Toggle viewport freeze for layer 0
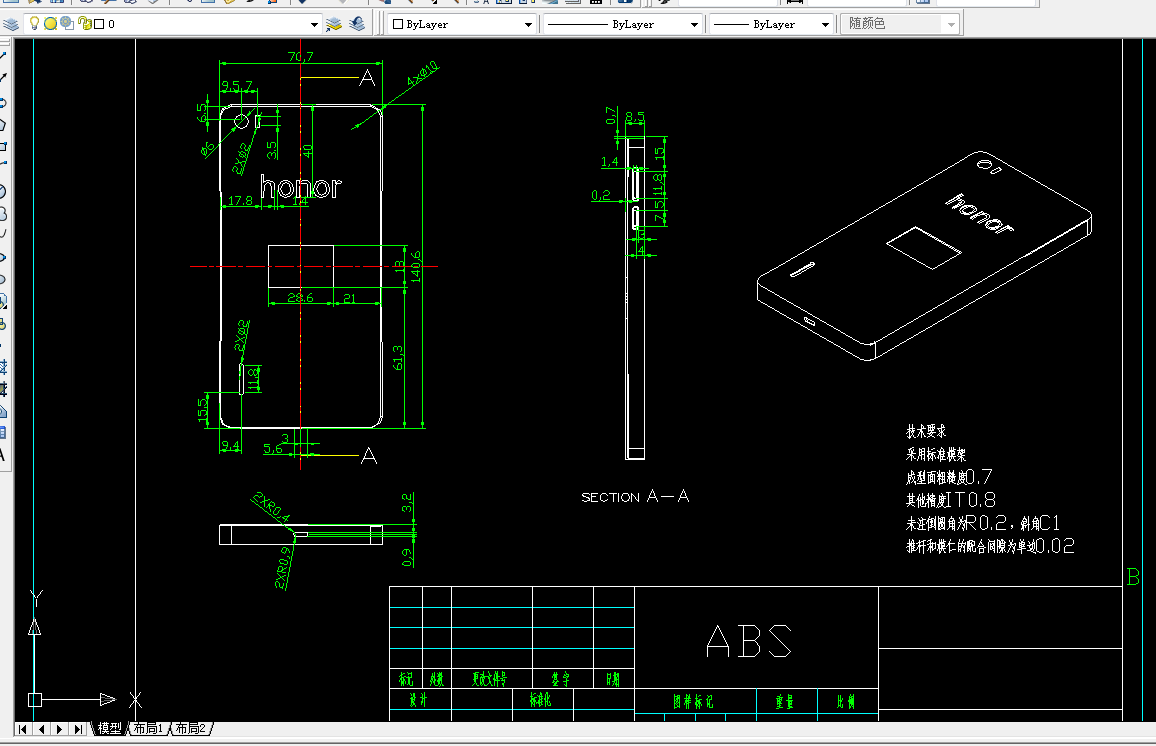Image resolution: width=1156 pixels, height=746 pixels. tap(67, 24)
